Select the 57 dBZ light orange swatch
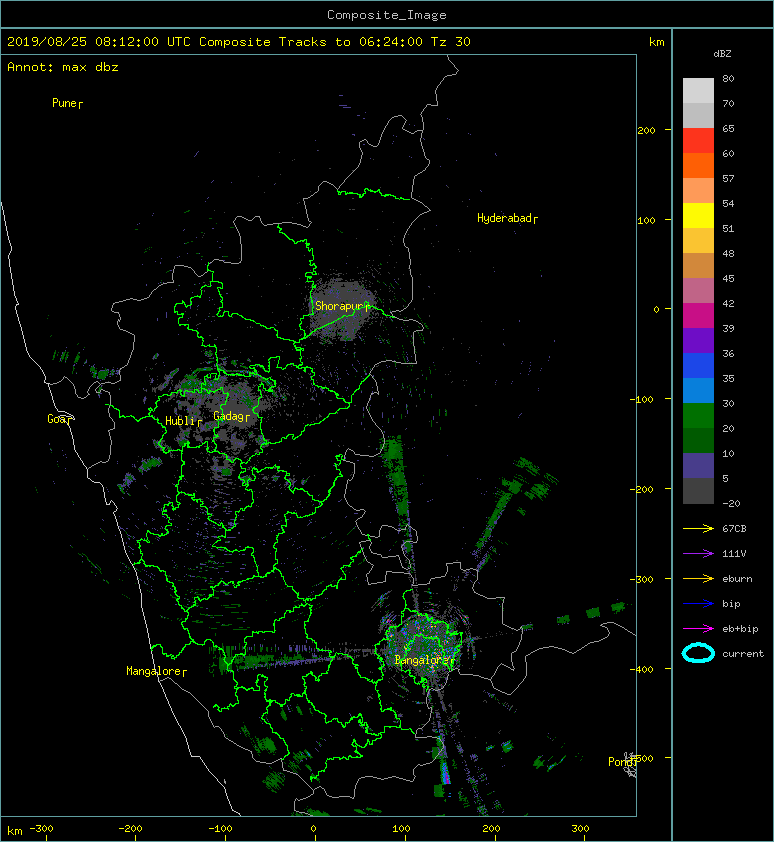The image size is (774, 842). click(x=698, y=191)
